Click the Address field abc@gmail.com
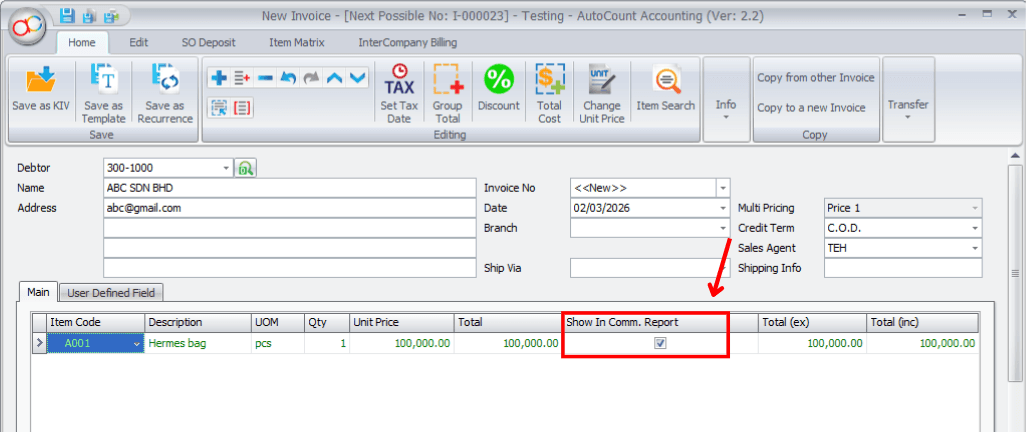This screenshot has width=1026, height=432. pos(289,208)
